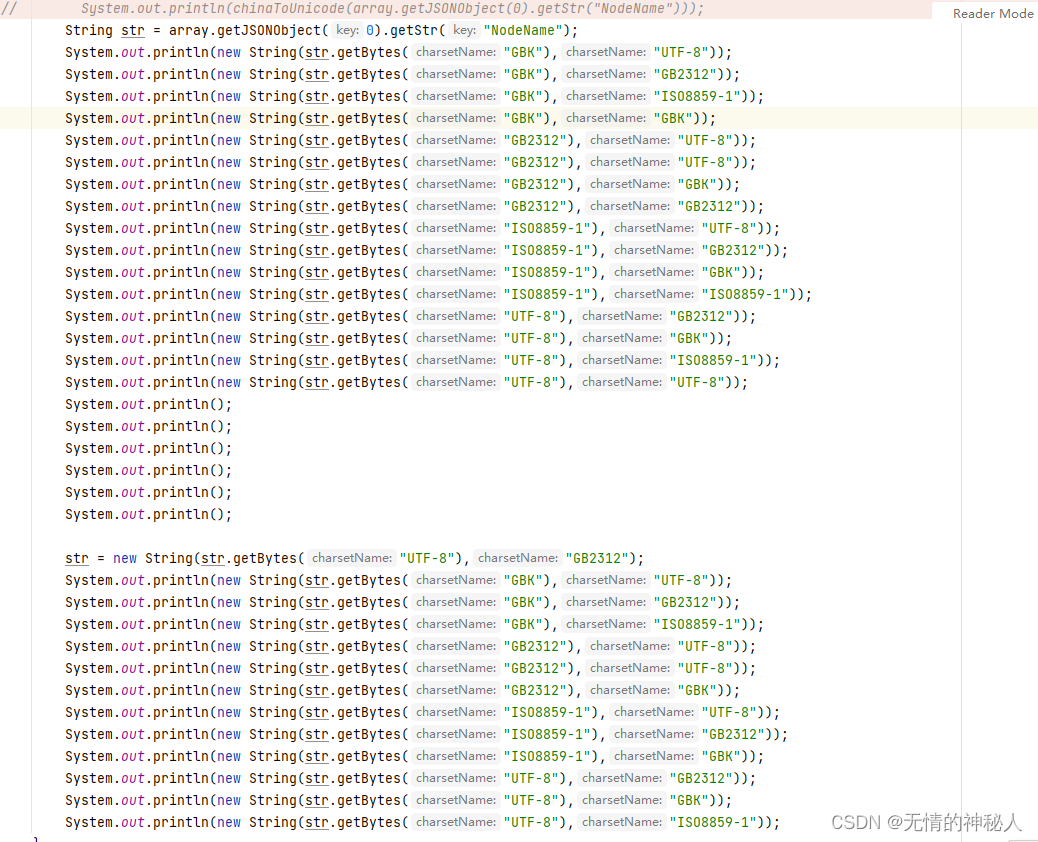The height and width of the screenshot is (842, 1038).
Task: Click a charsetName inline hint label
Action: [x=455, y=52]
